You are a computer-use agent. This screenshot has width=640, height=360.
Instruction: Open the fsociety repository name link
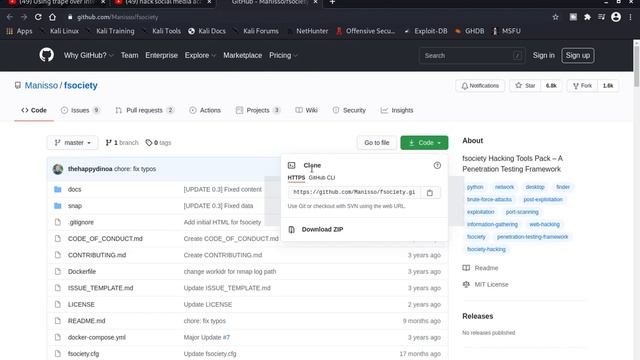coord(80,85)
